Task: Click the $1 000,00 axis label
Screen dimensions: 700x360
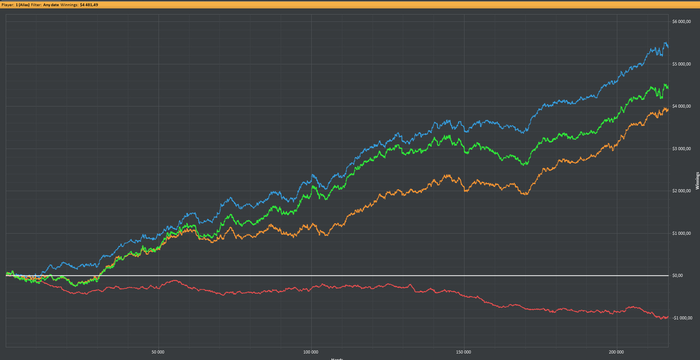Action: point(682,233)
